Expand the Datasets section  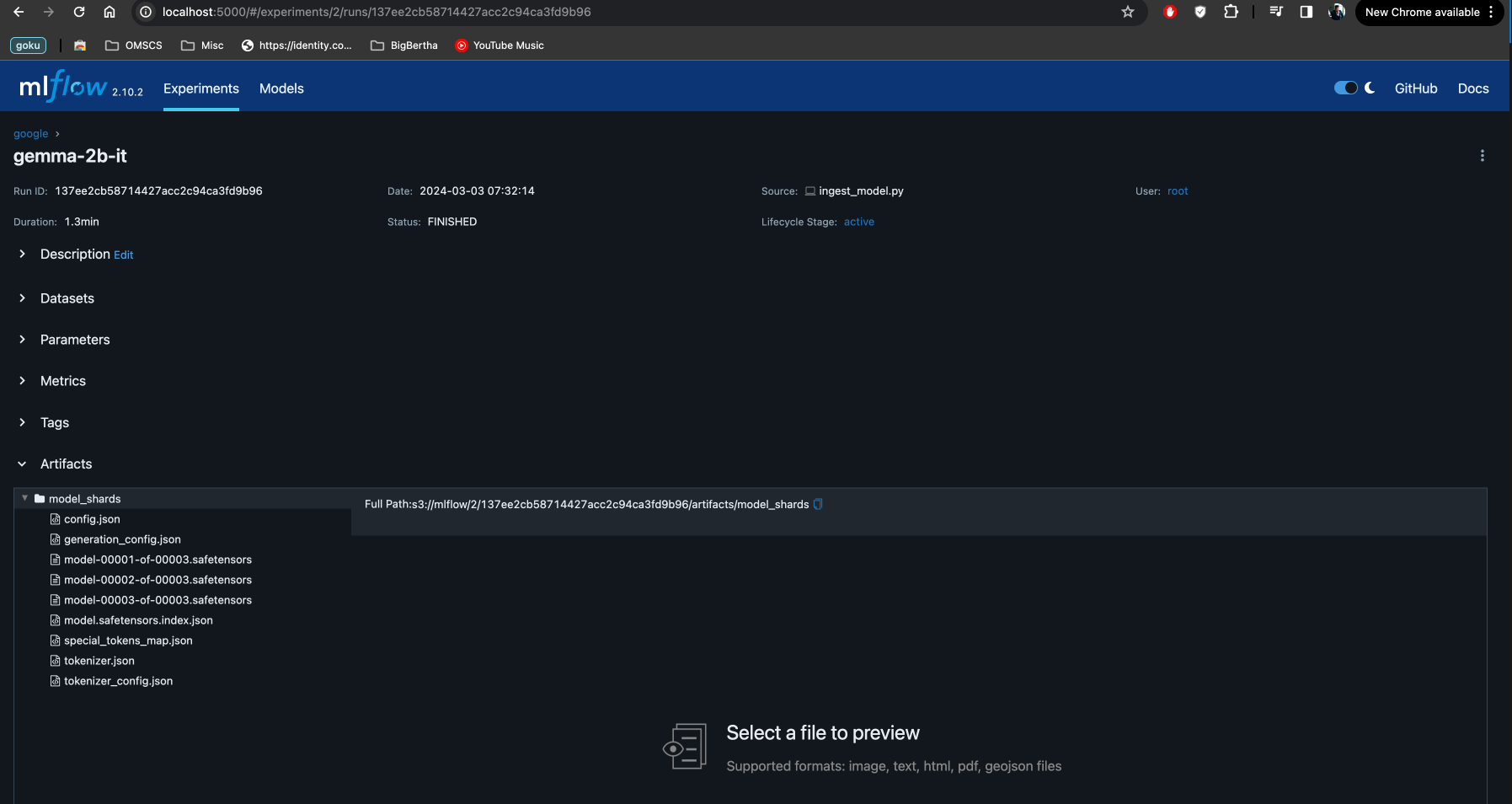point(22,298)
